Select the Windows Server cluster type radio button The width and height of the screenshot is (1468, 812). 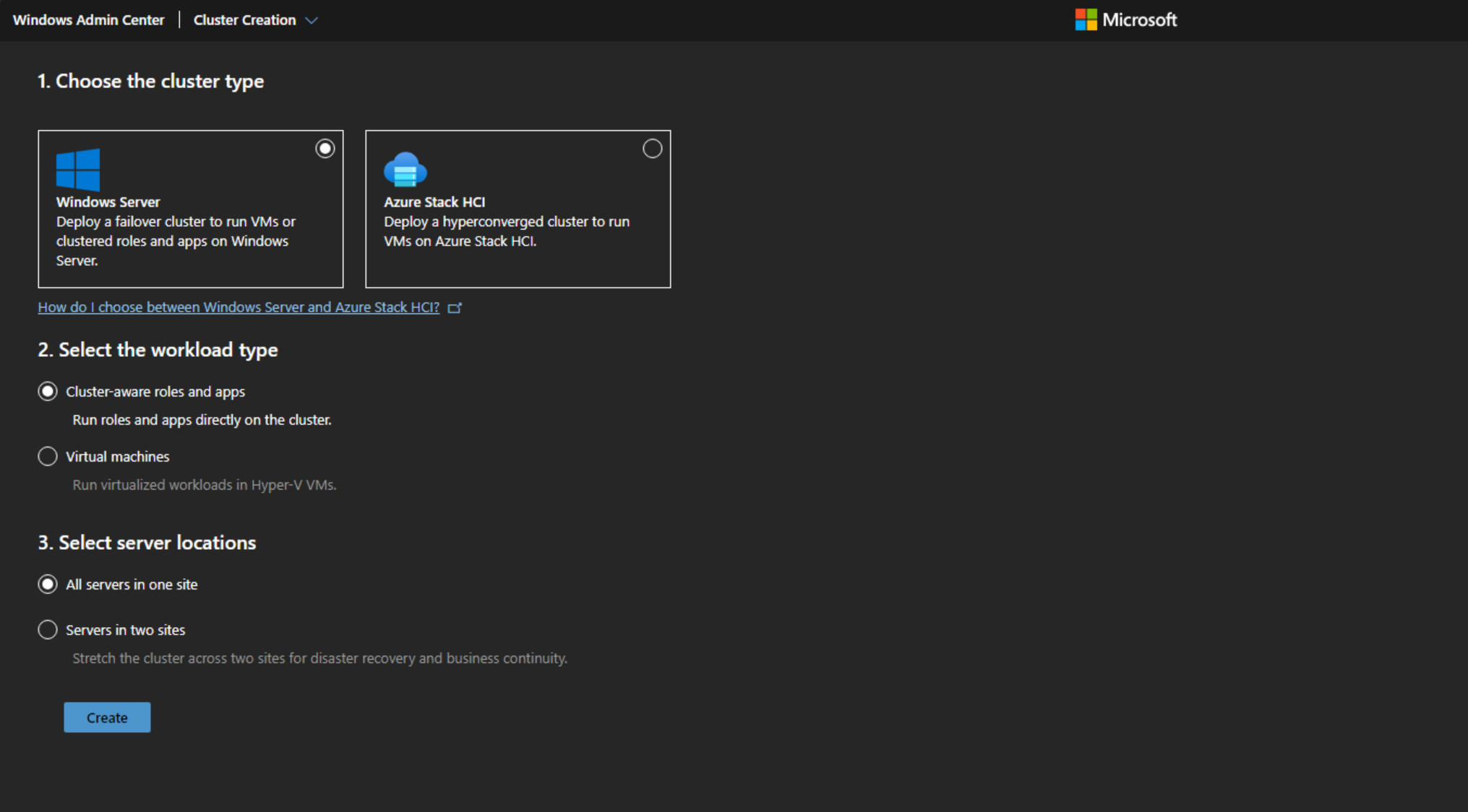point(325,148)
